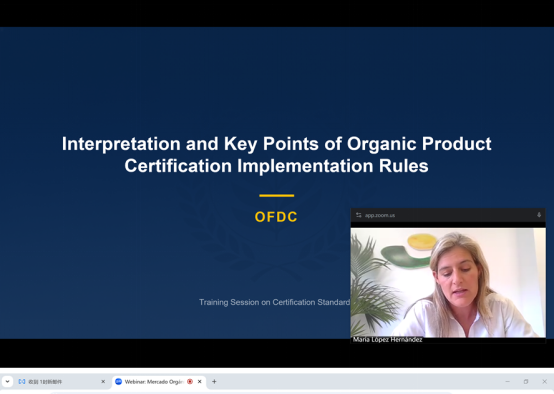Click the microphone icon in the Zoom pop-up
This screenshot has height=394, width=554.
539,215
